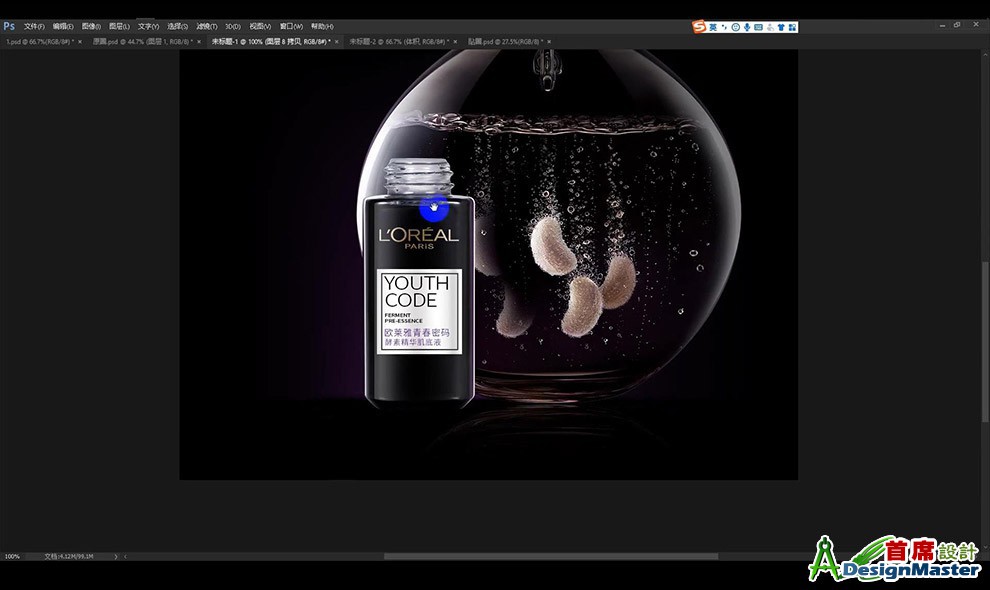Close the 1.psd document tab

click(x=80, y=42)
